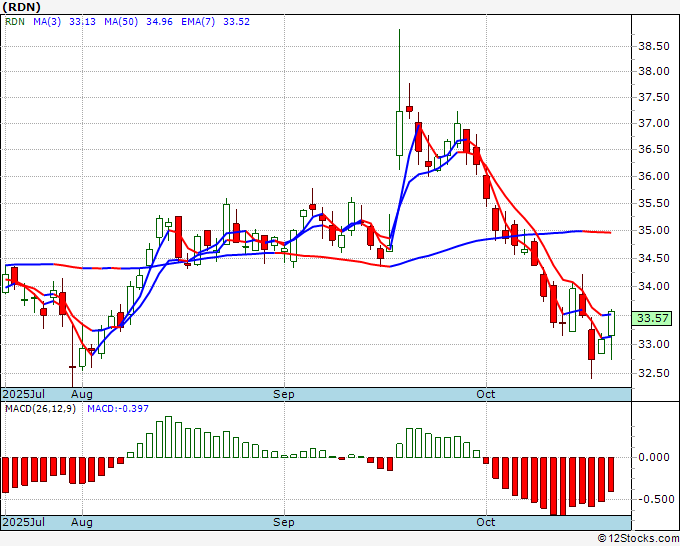Click the green RDN legend label
This screenshot has height=546, width=680.
pos(15,22)
